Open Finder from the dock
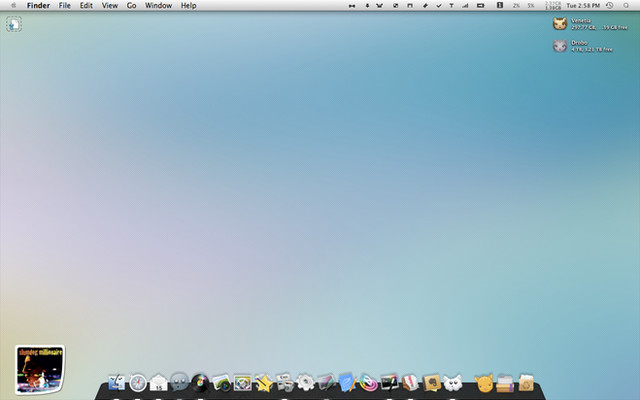The height and width of the screenshot is (400, 640). 116,383
